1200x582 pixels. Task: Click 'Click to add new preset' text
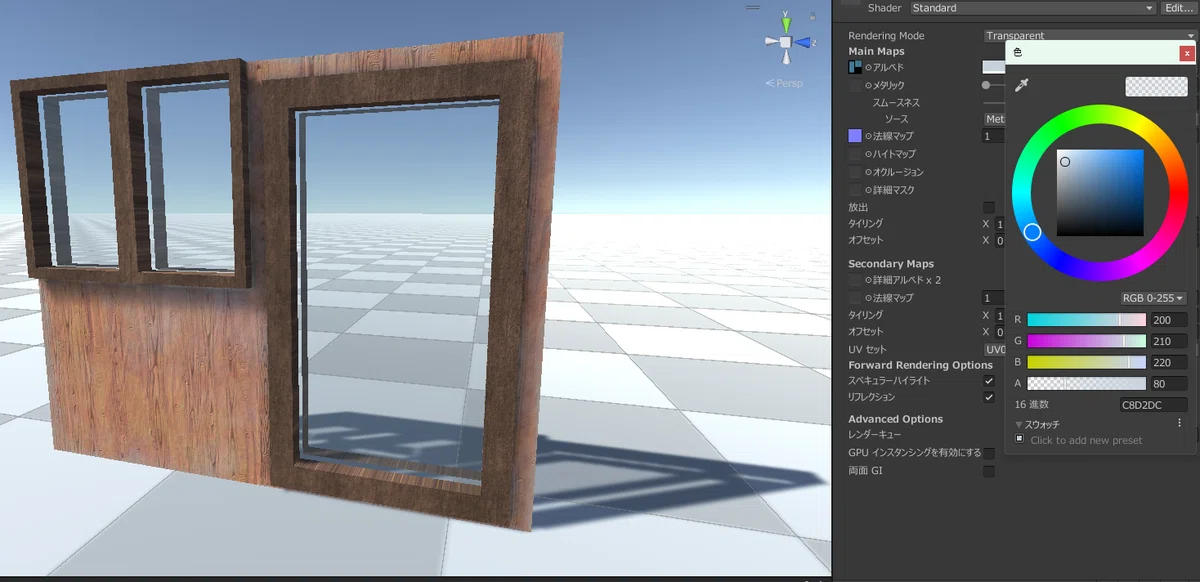tap(1086, 440)
